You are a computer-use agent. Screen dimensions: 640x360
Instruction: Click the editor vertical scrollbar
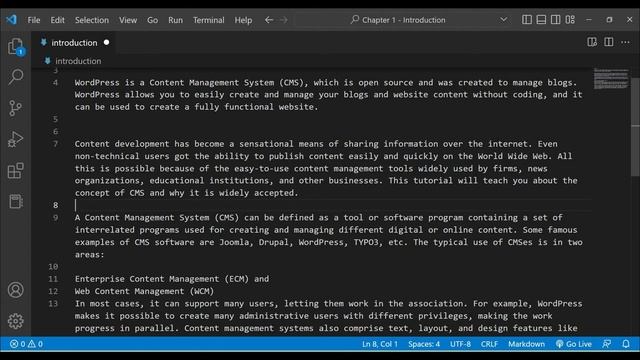point(635,127)
